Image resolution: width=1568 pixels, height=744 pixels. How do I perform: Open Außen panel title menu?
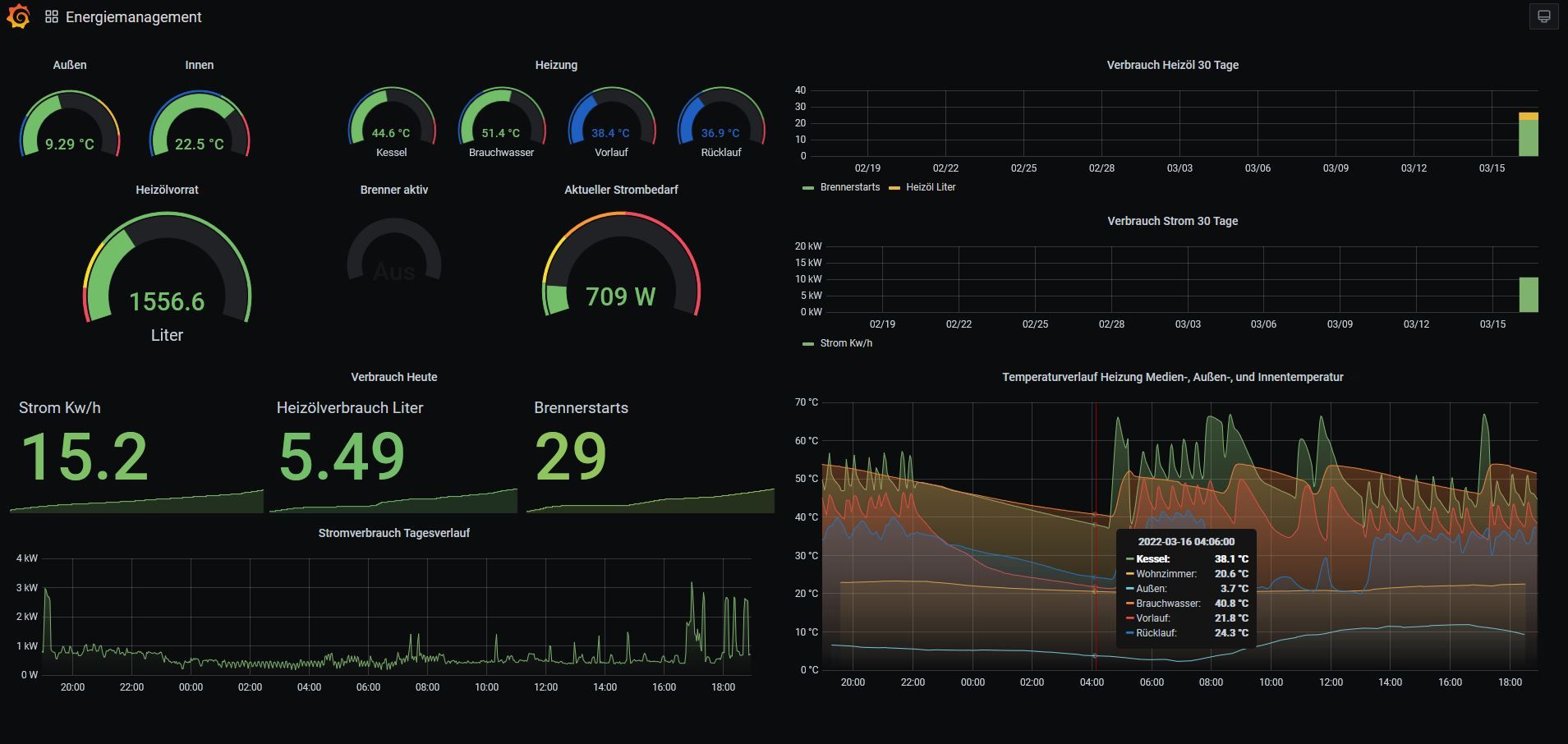point(70,65)
